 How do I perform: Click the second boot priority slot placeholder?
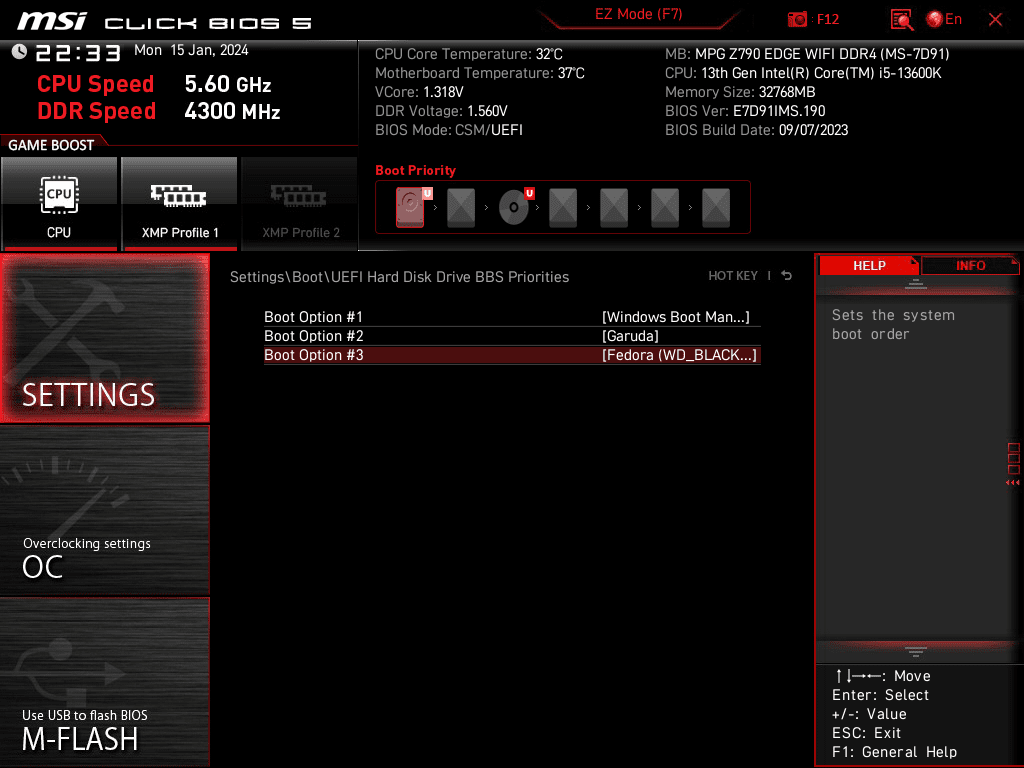pos(461,208)
